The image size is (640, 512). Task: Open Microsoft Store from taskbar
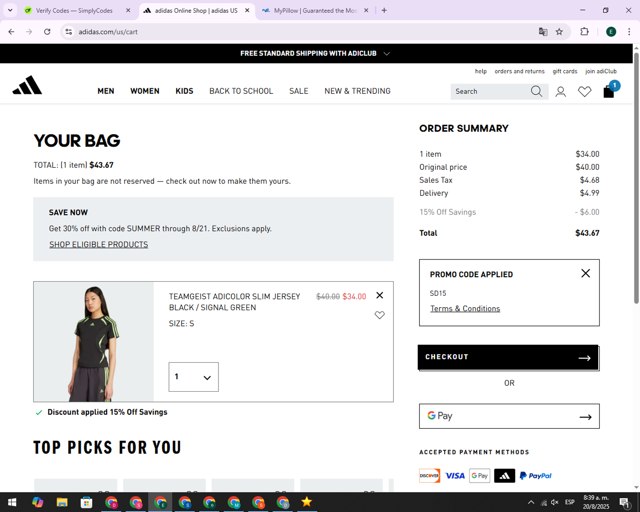(x=87, y=502)
